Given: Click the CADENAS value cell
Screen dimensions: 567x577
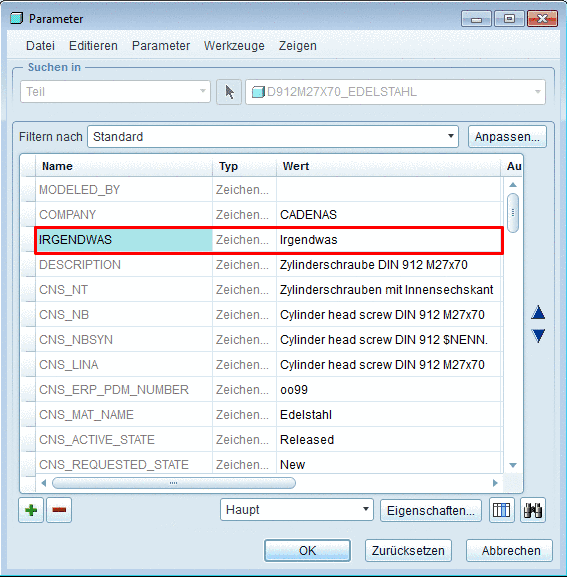Looking at the screenshot, I should tap(389, 215).
